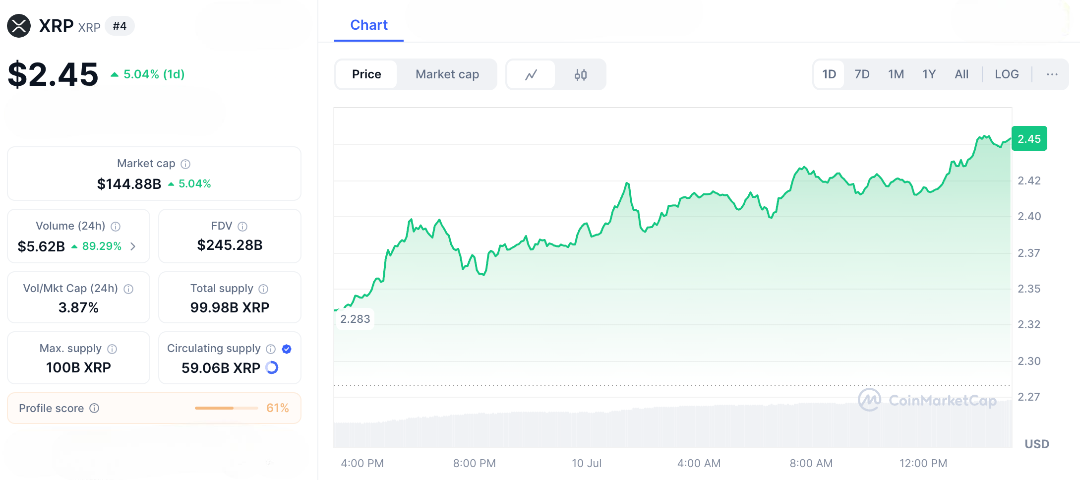Expand the Volume (24h) chevron arrow
The height and width of the screenshot is (480, 1080).
tap(133, 246)
